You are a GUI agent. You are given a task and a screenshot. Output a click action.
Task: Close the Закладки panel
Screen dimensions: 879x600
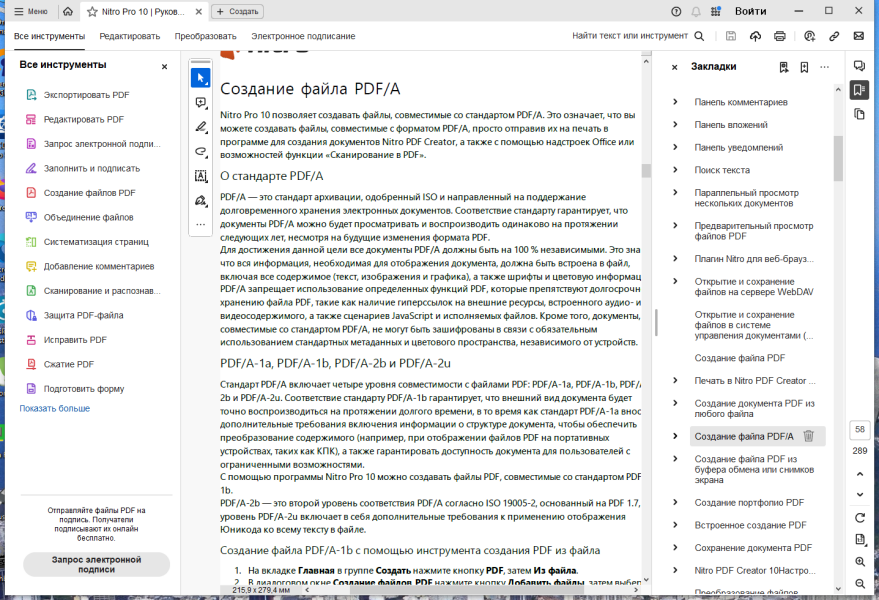coord(674,67)
